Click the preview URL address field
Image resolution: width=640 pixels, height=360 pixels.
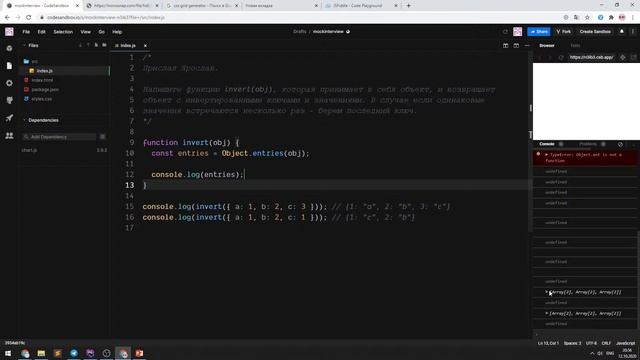591,58
